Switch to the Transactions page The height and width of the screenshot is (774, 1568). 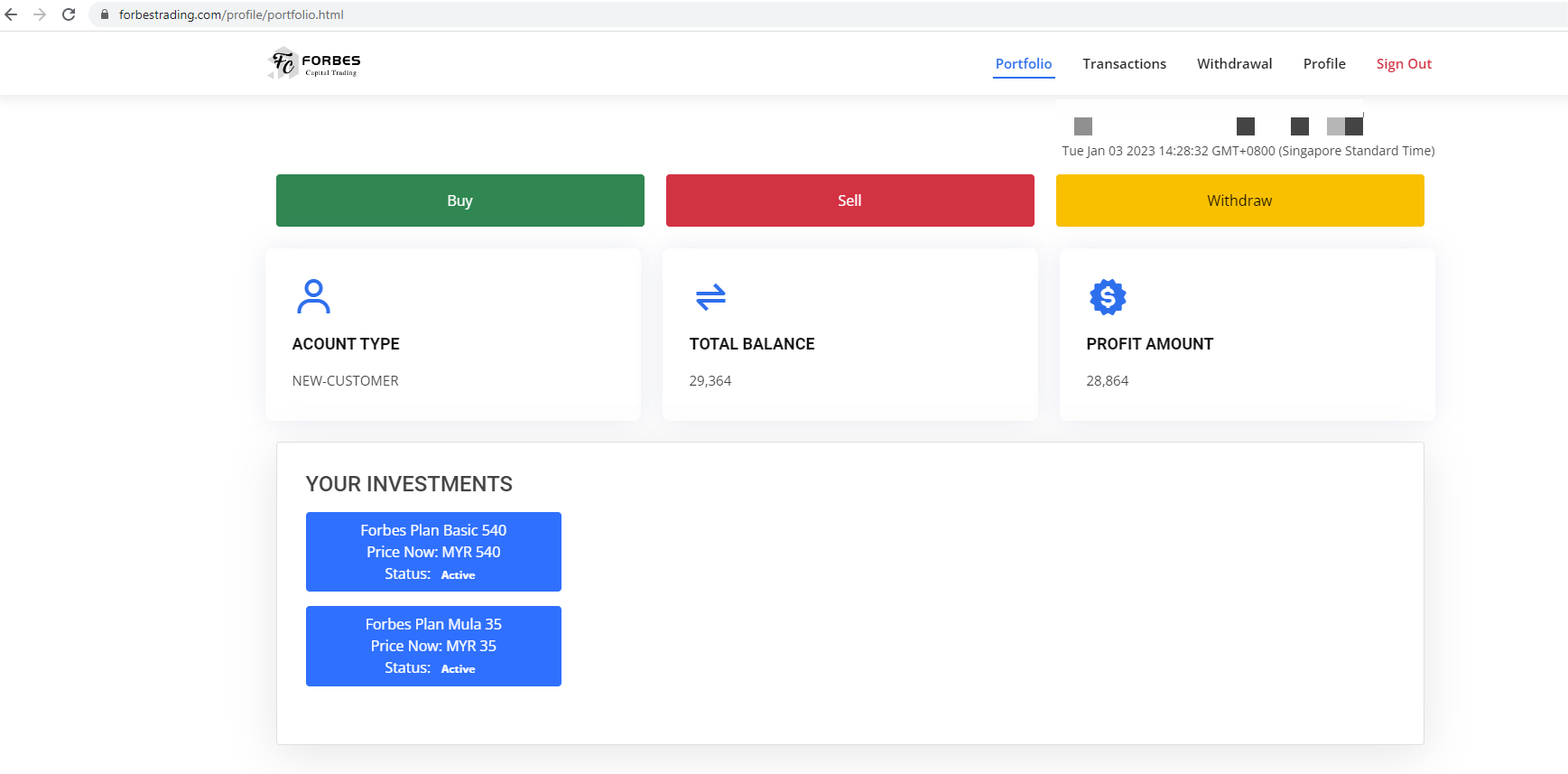pyautogui.click(x=1124, y=63)
